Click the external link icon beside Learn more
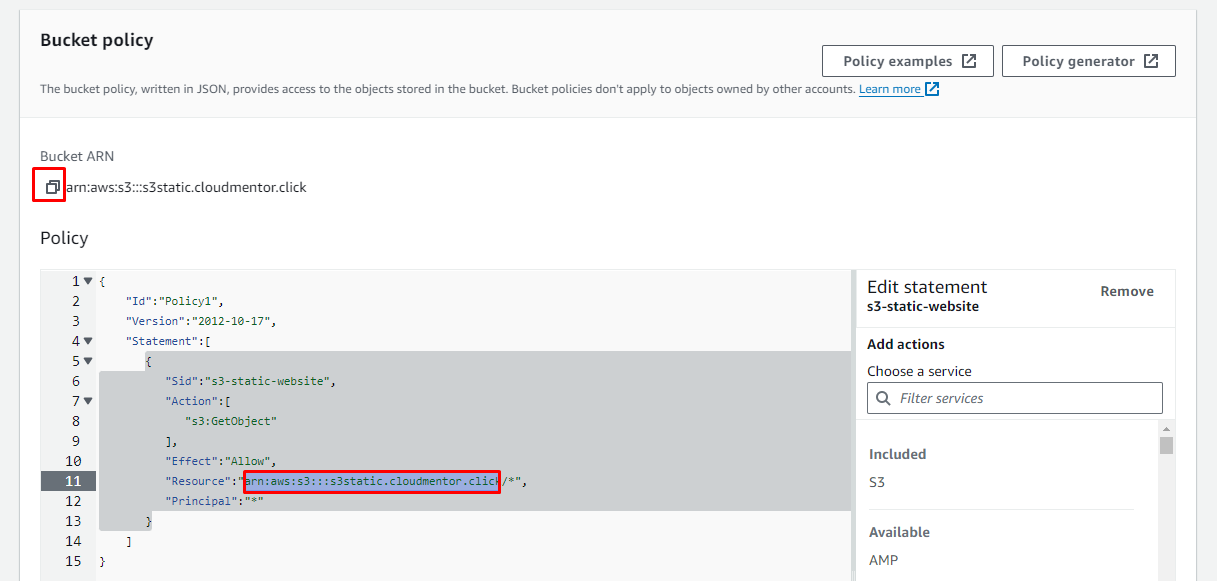Screen dimensions: 1217x581 tap(932, 89)
